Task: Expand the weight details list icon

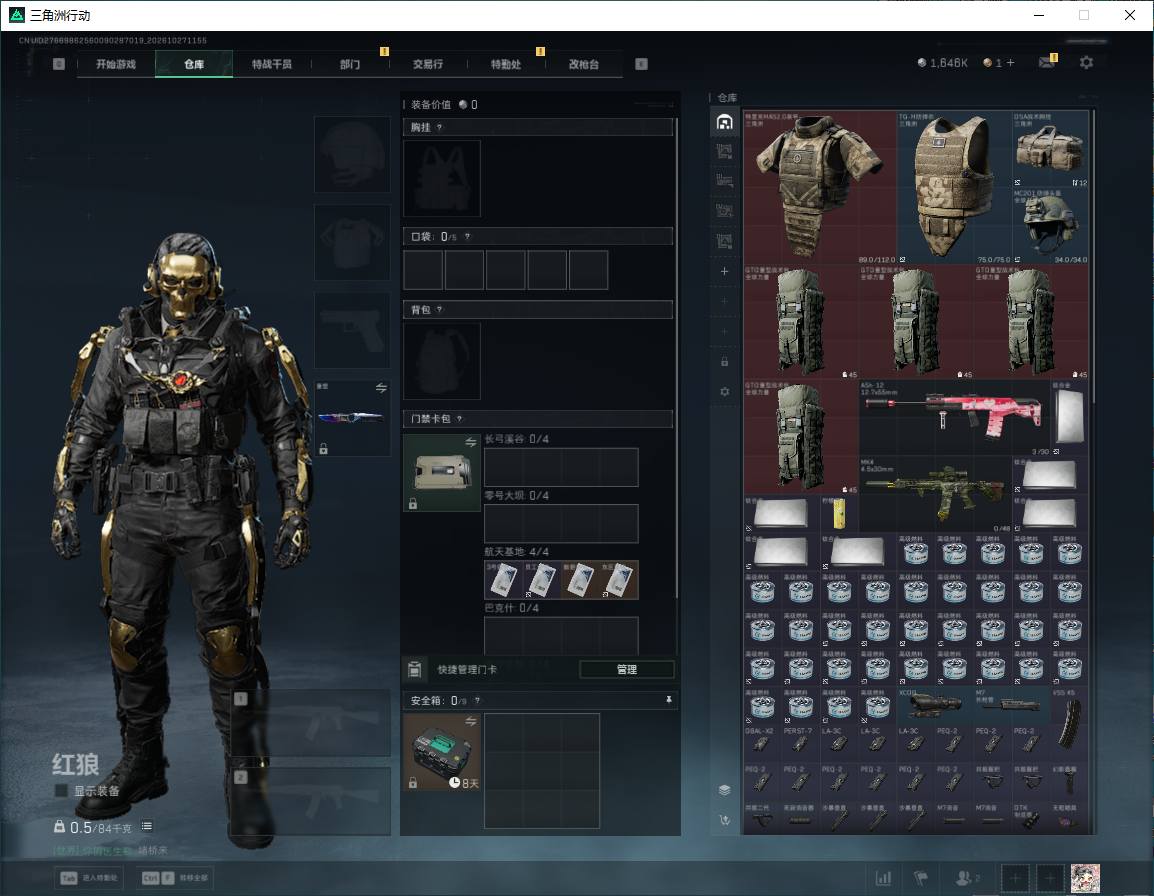Action: [x=147, y=827]
